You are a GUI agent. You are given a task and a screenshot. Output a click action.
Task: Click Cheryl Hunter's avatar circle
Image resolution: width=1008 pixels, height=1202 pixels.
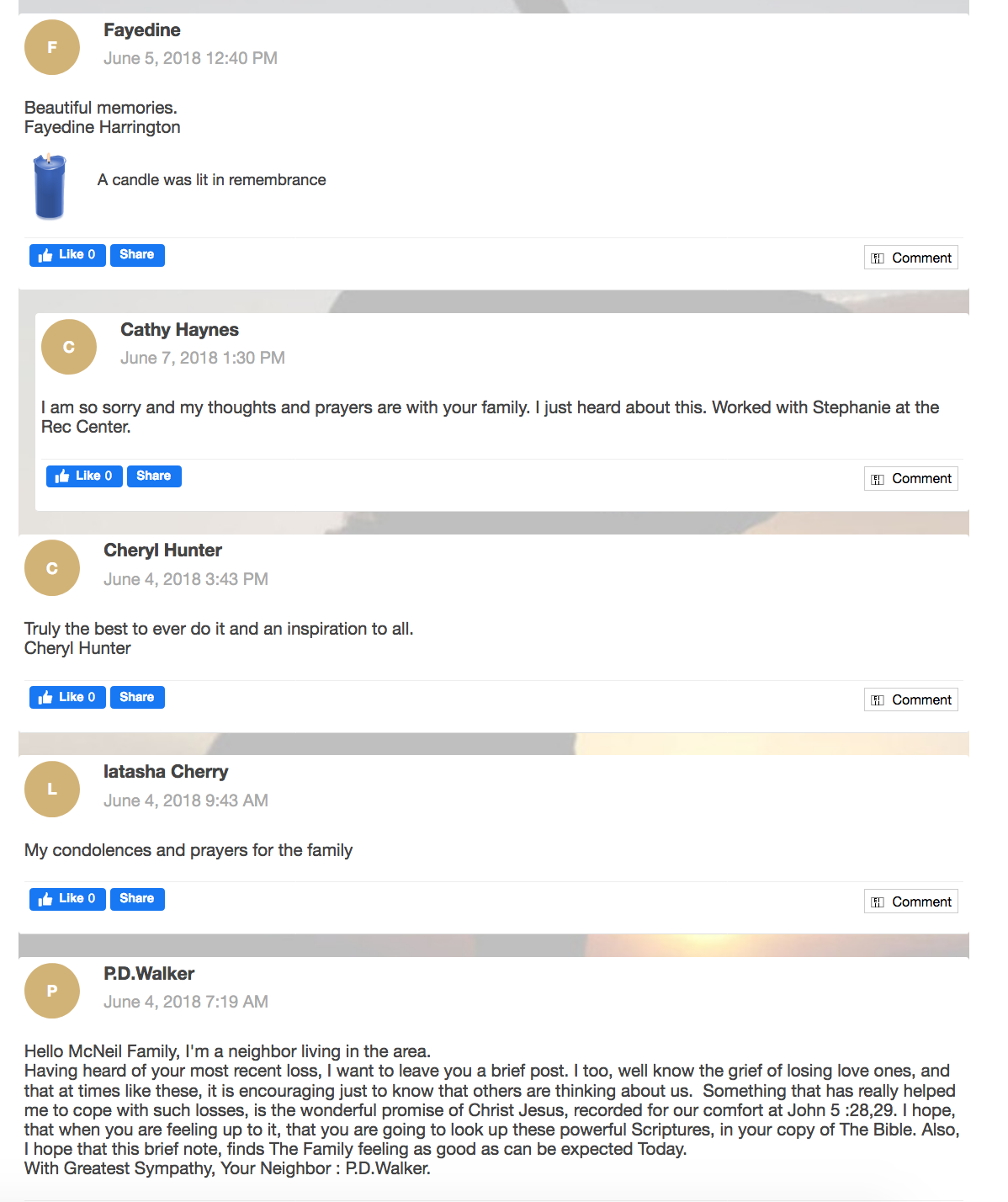52,568
